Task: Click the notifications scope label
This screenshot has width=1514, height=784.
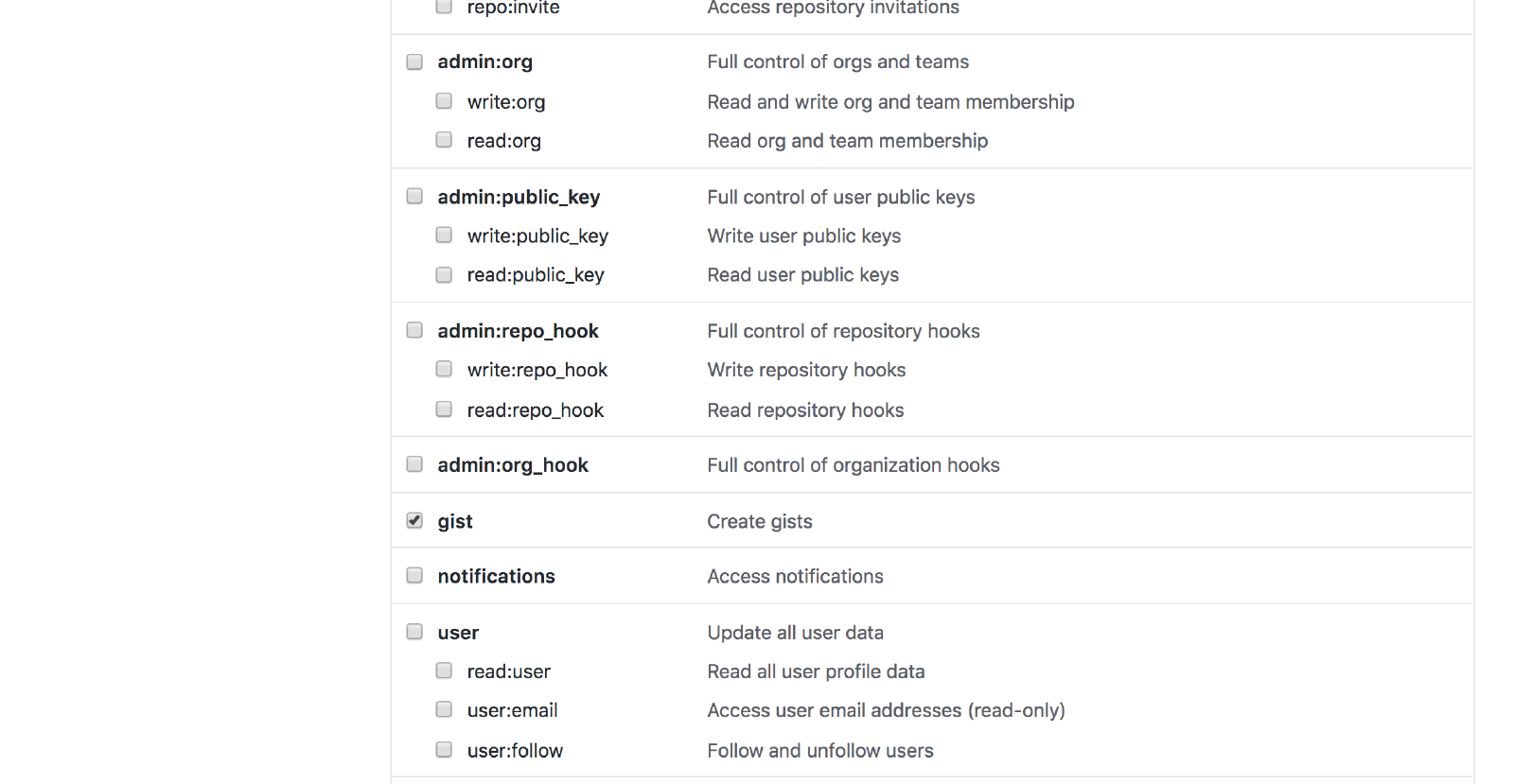Action: (x=496, y=577)
